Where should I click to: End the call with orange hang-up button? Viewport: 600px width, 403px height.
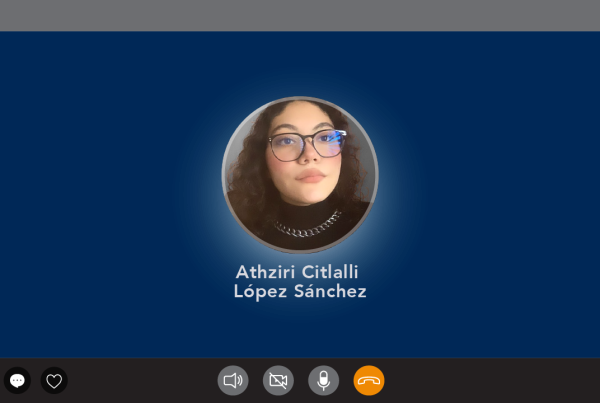point(369,380)
